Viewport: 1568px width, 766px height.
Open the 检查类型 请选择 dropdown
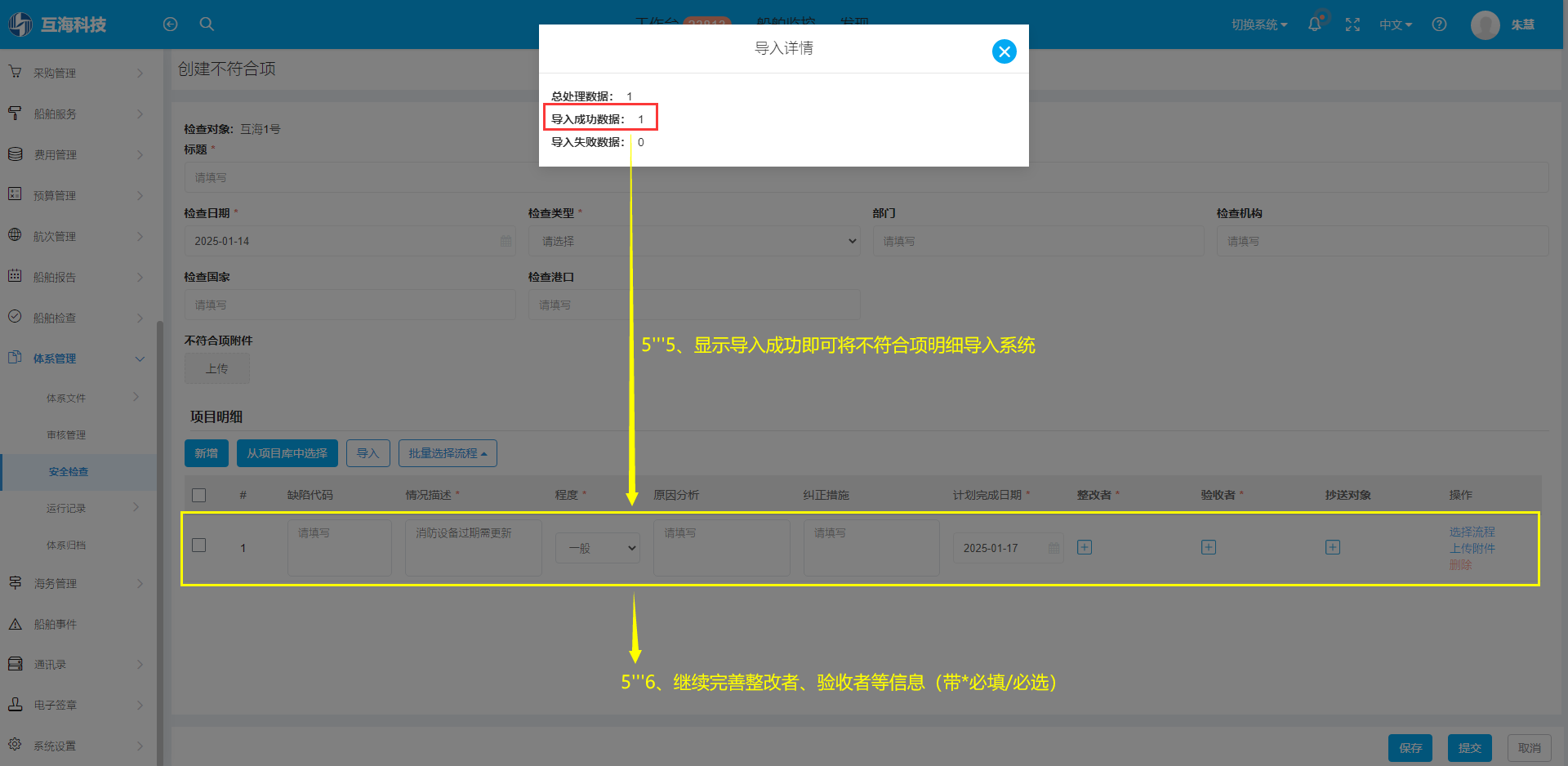coord(694,241)
